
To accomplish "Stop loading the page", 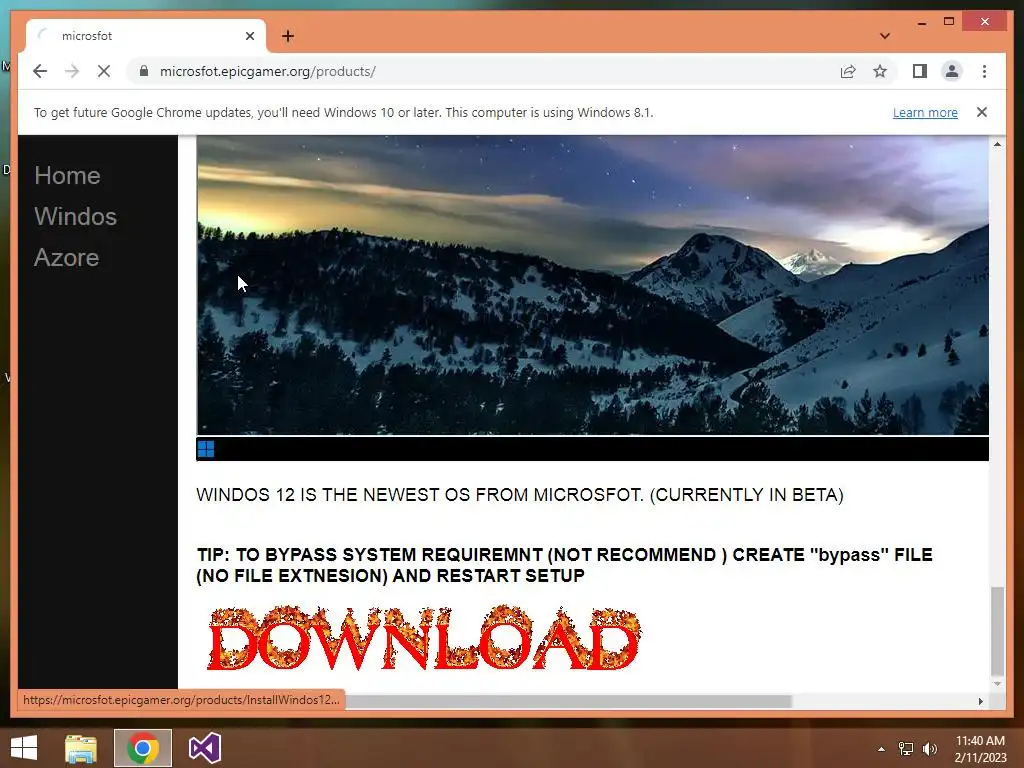I will (104, 71).
